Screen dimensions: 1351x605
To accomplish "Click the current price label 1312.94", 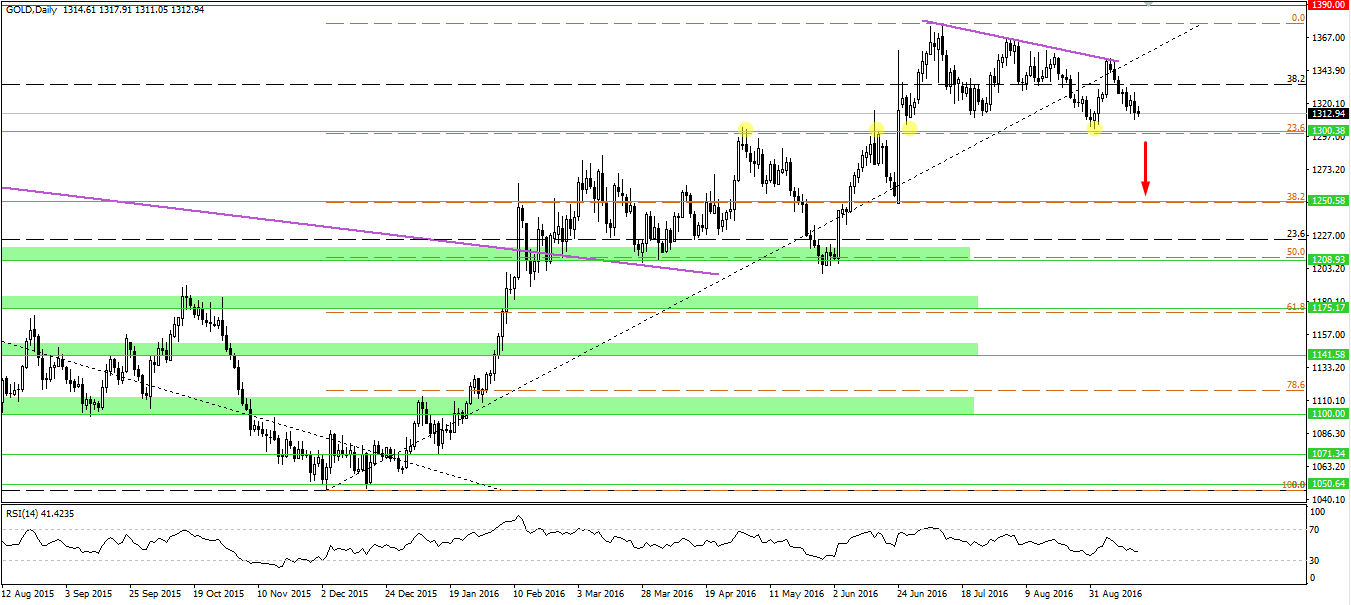I will pos(1327,114).
